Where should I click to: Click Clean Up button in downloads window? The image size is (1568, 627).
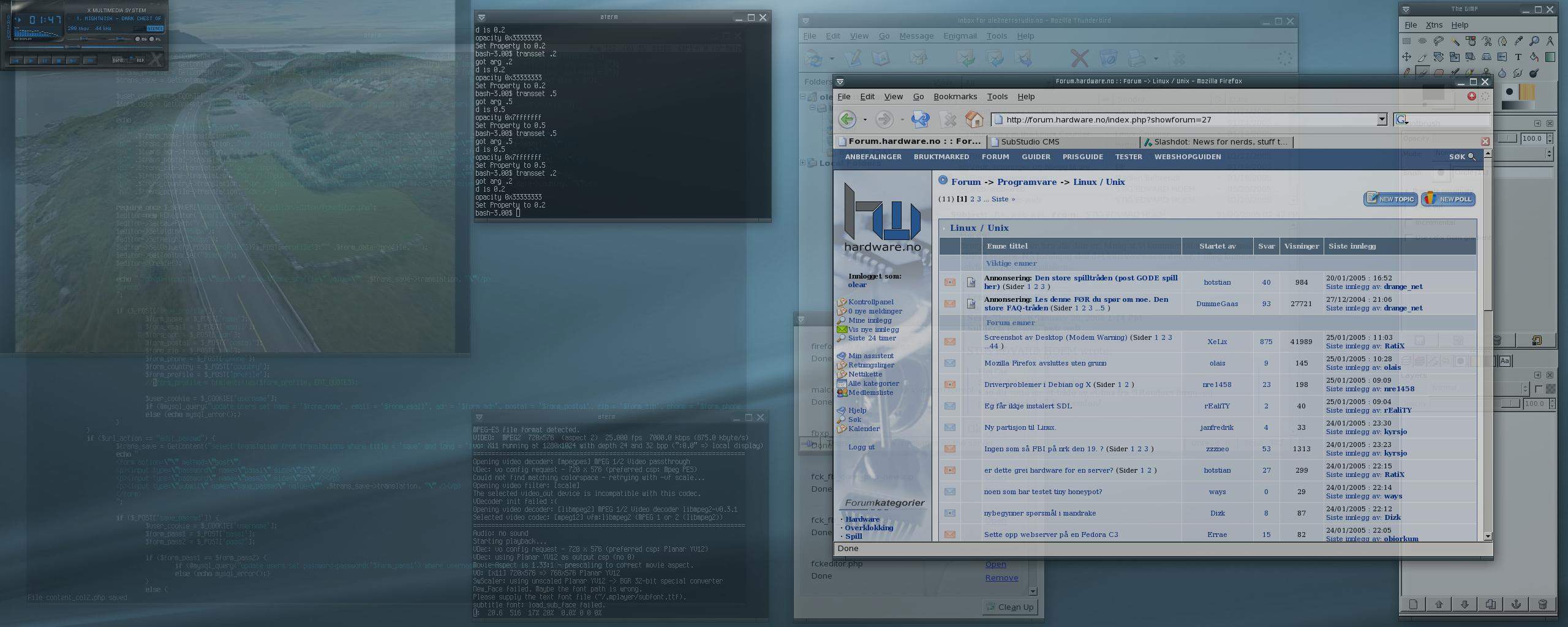[x=1009, y=607]
